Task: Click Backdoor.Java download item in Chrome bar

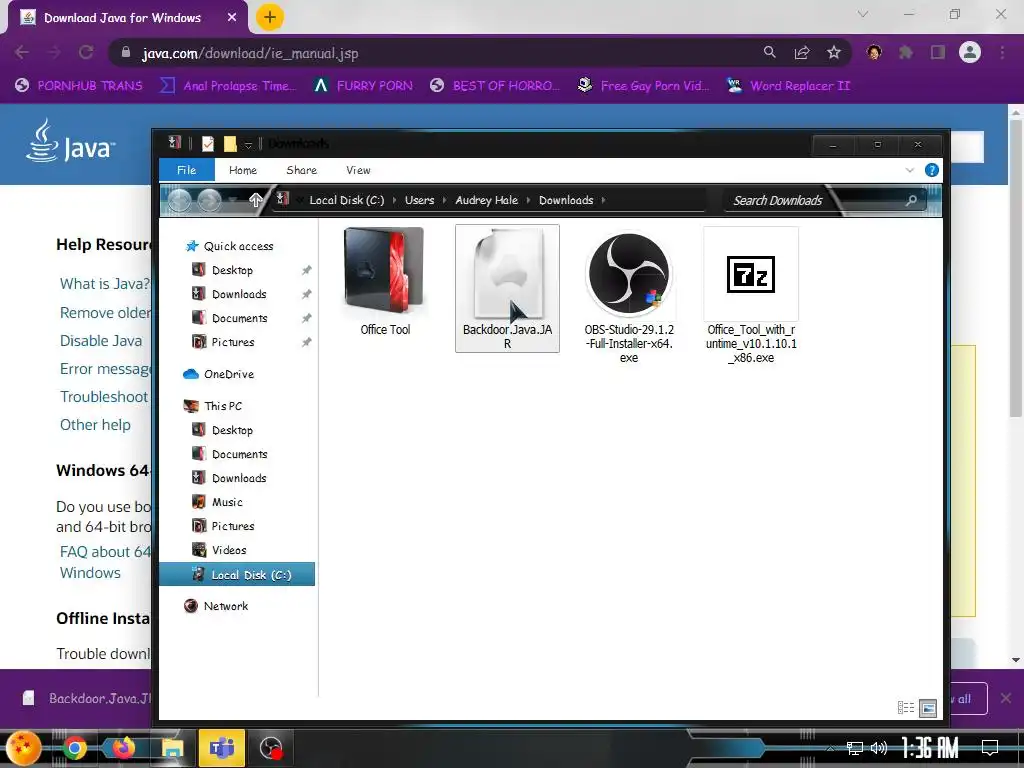Action: pyautogui.click(x=86, y=698)
